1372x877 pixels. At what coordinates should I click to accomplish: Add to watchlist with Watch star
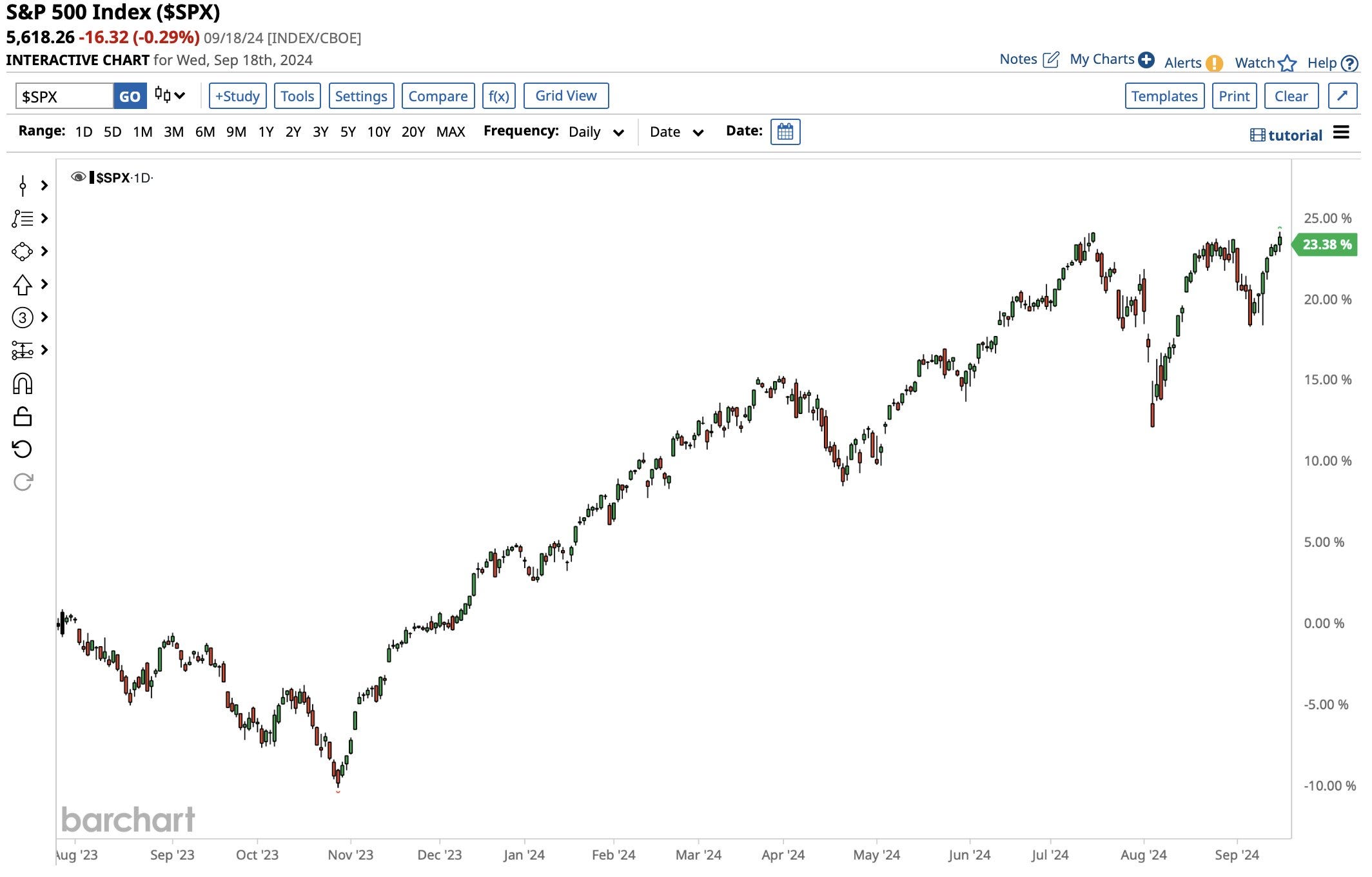point(1288,63)
